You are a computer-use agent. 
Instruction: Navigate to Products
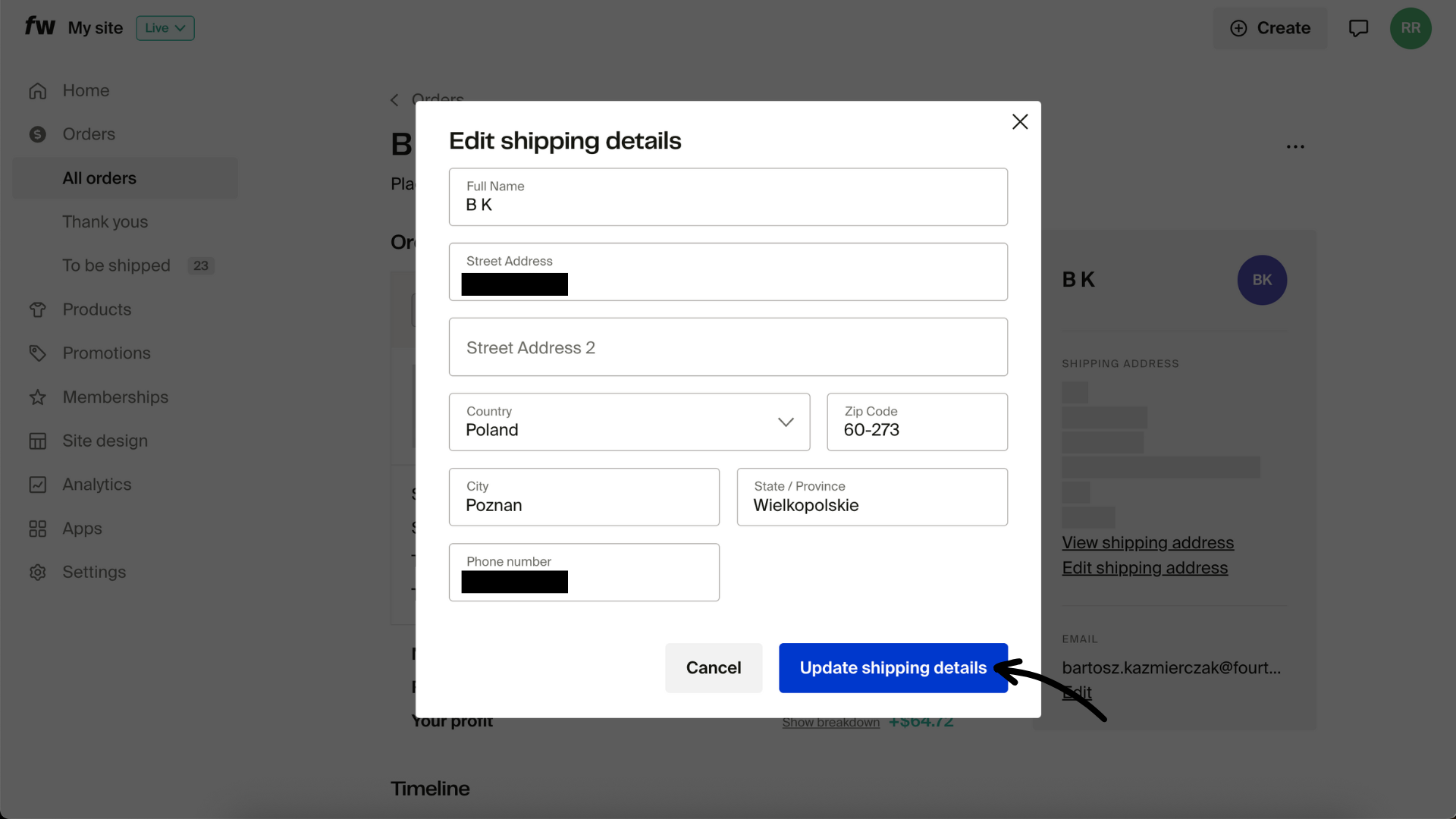coord(96,309)
